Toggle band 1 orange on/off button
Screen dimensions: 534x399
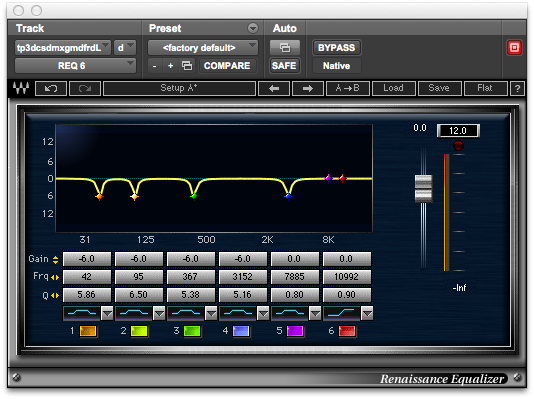pyautogui.click(x=88, y=331)
